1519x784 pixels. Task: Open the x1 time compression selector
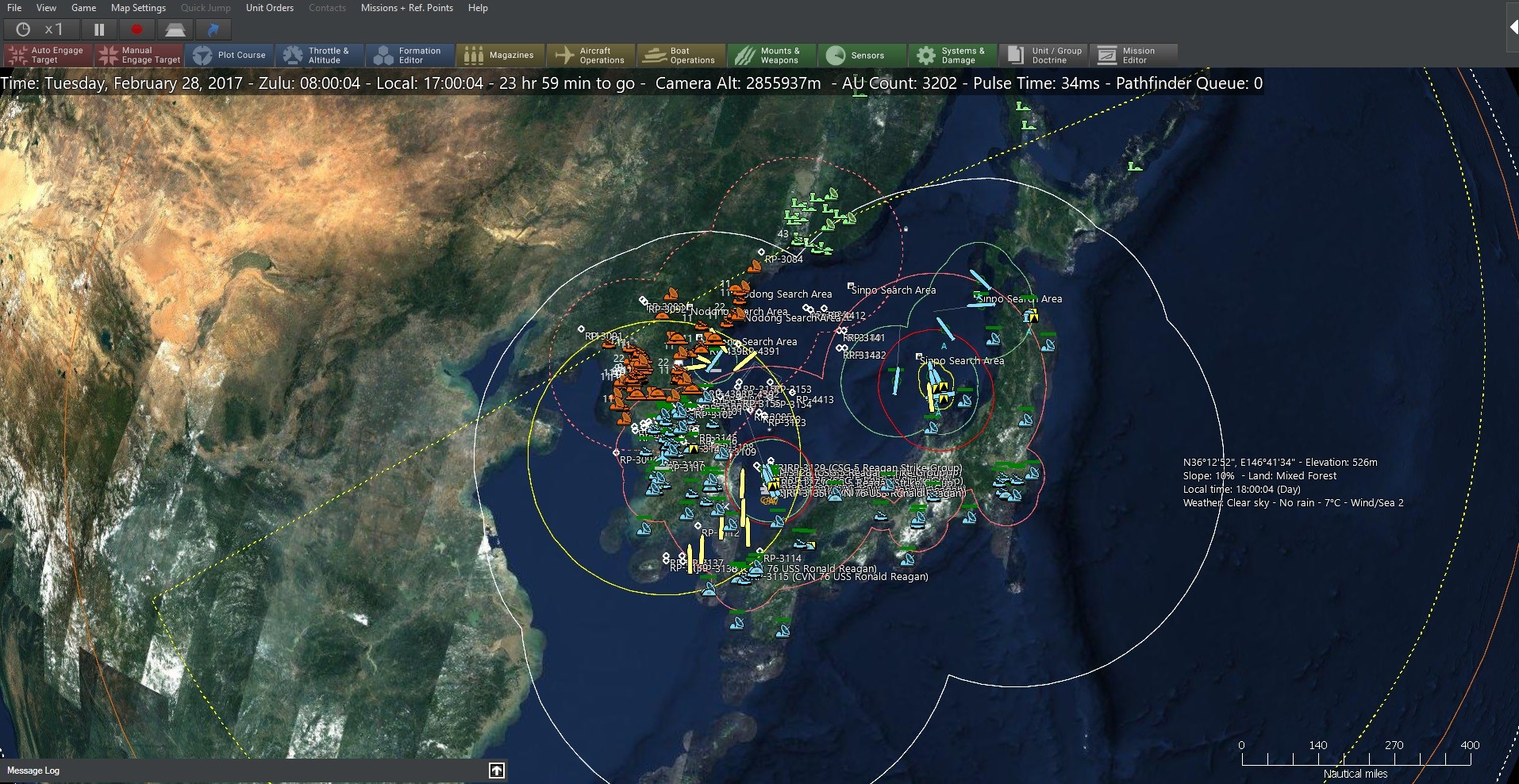click(41, 29)
